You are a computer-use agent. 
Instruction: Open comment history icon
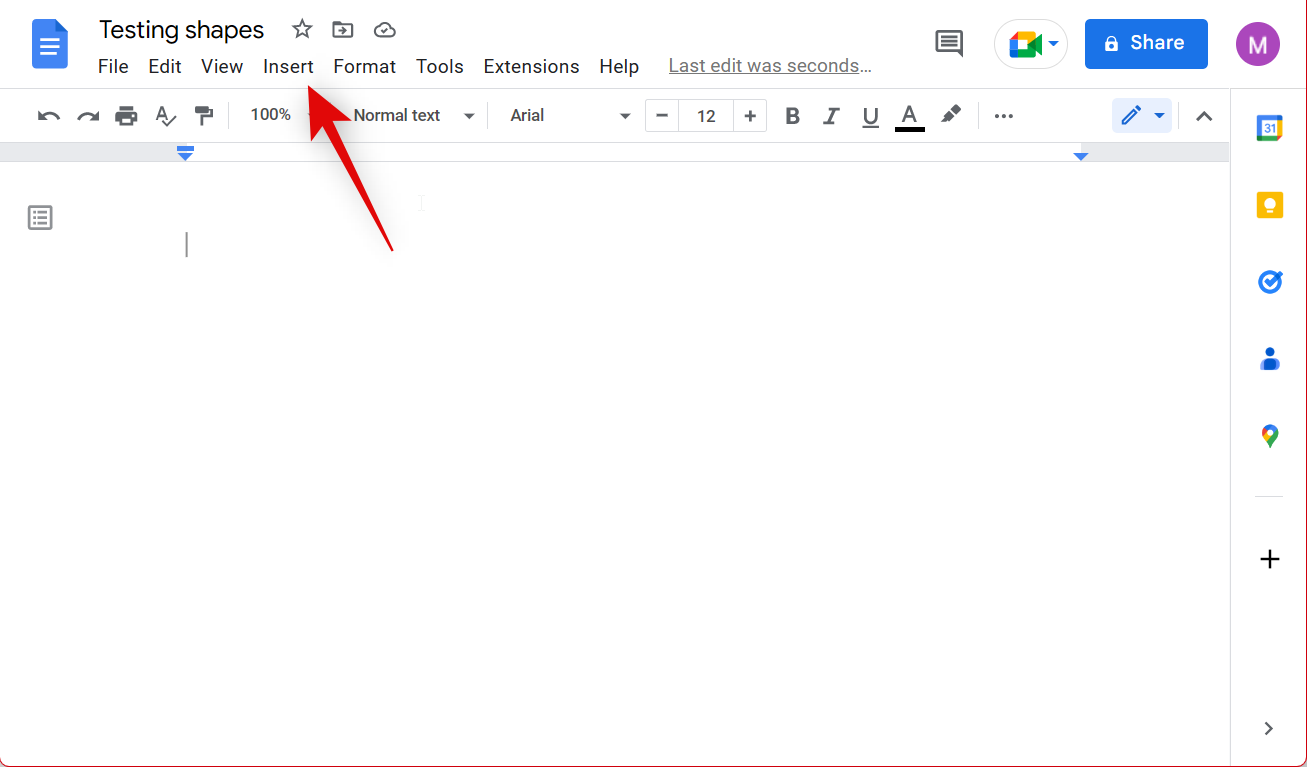click(949, 43)
